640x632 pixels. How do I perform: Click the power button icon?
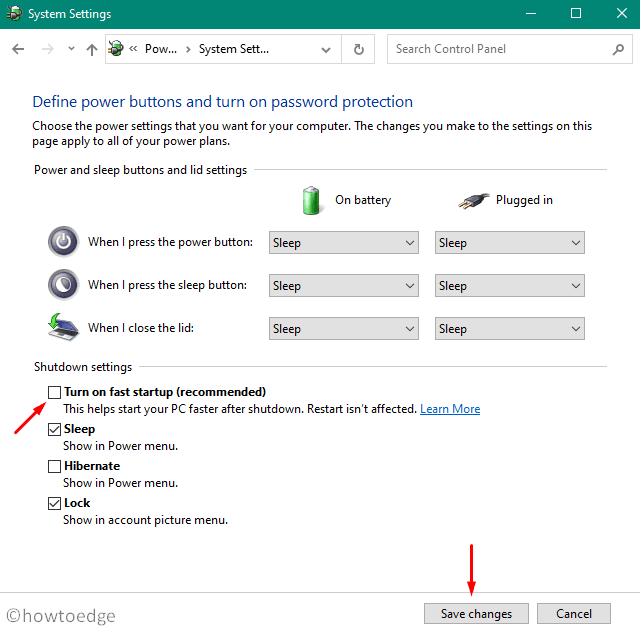point(63,241)
